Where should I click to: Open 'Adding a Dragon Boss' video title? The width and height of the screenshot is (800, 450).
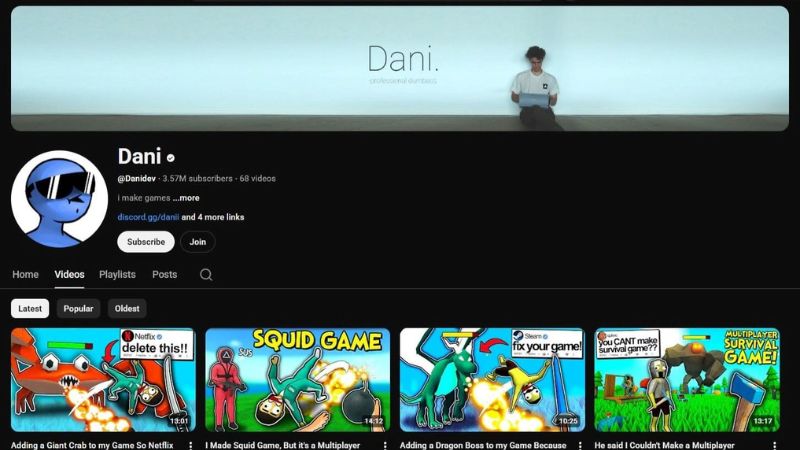(x=483, y=445)
